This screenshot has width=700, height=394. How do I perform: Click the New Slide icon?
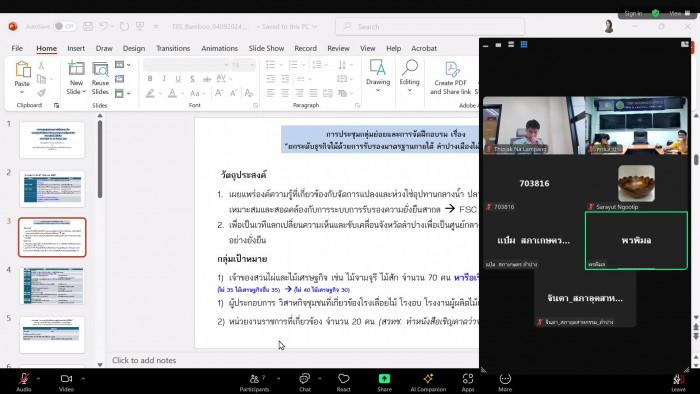[x=76, y=68]
